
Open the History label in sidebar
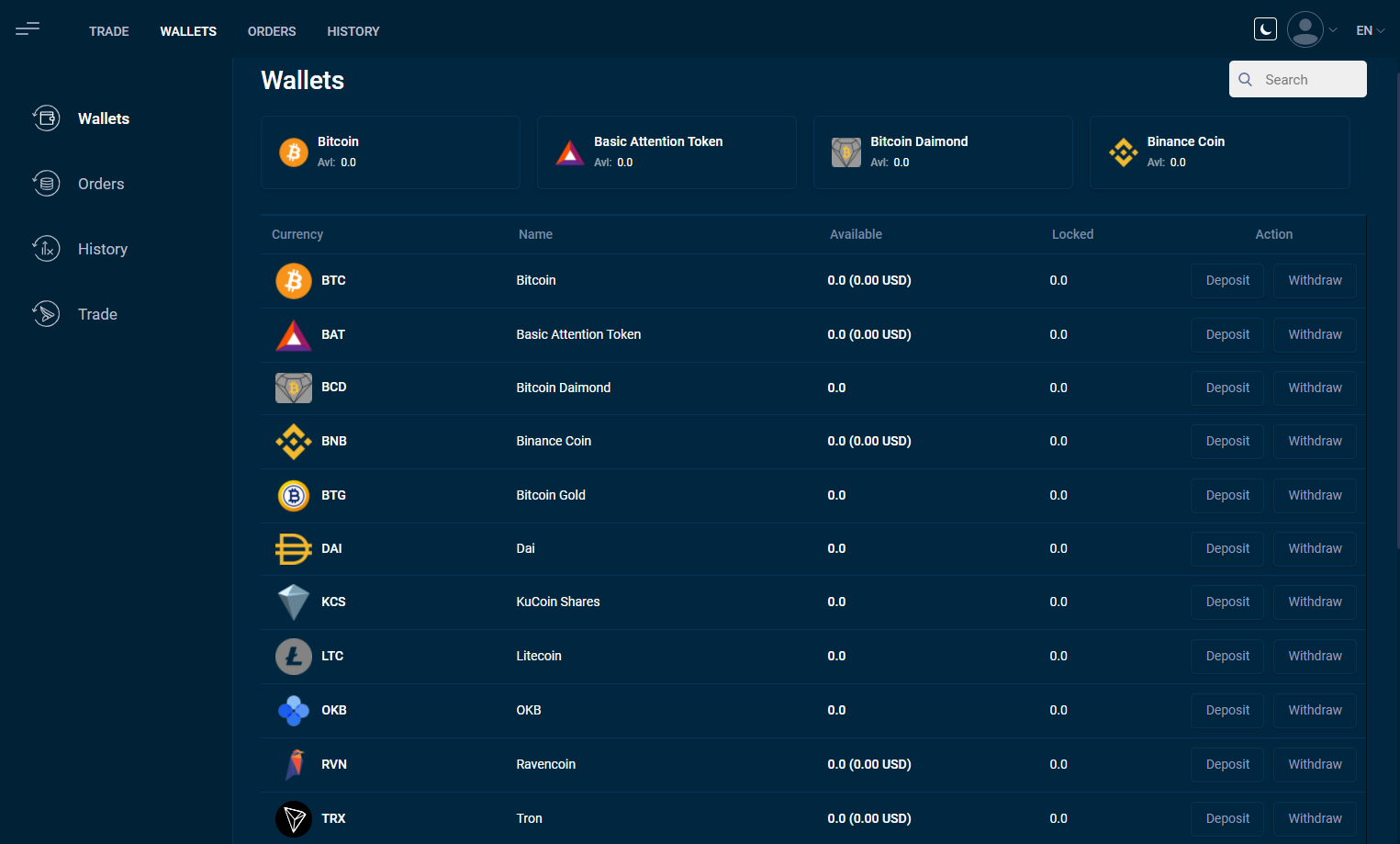point(103,249)
